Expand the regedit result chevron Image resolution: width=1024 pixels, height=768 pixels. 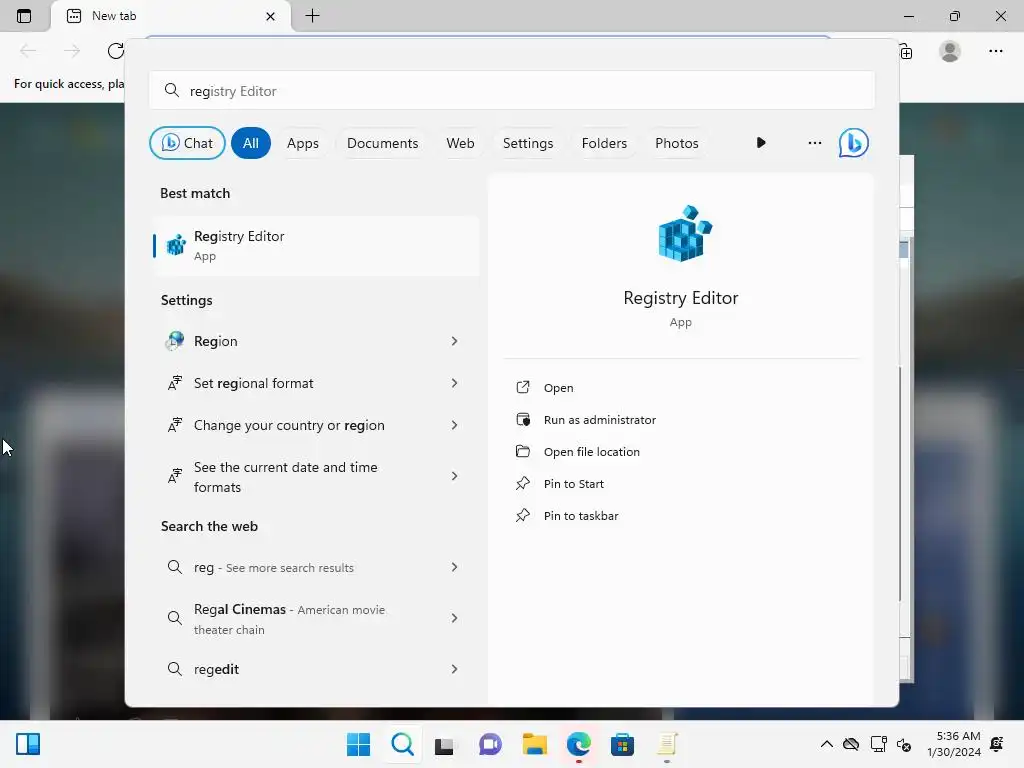455,669
